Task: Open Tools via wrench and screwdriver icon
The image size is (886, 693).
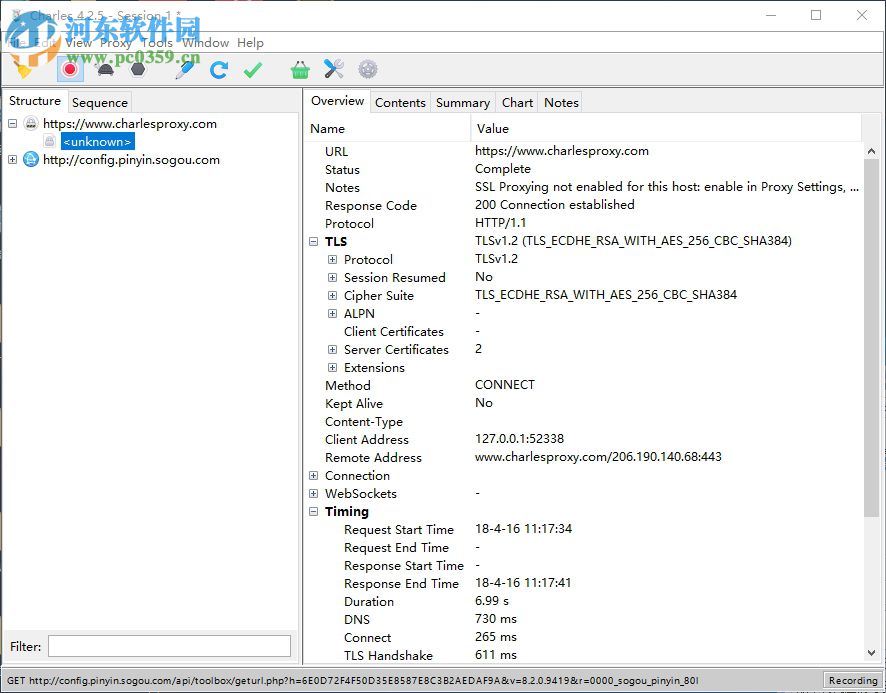Action: [x=334, y=69]
